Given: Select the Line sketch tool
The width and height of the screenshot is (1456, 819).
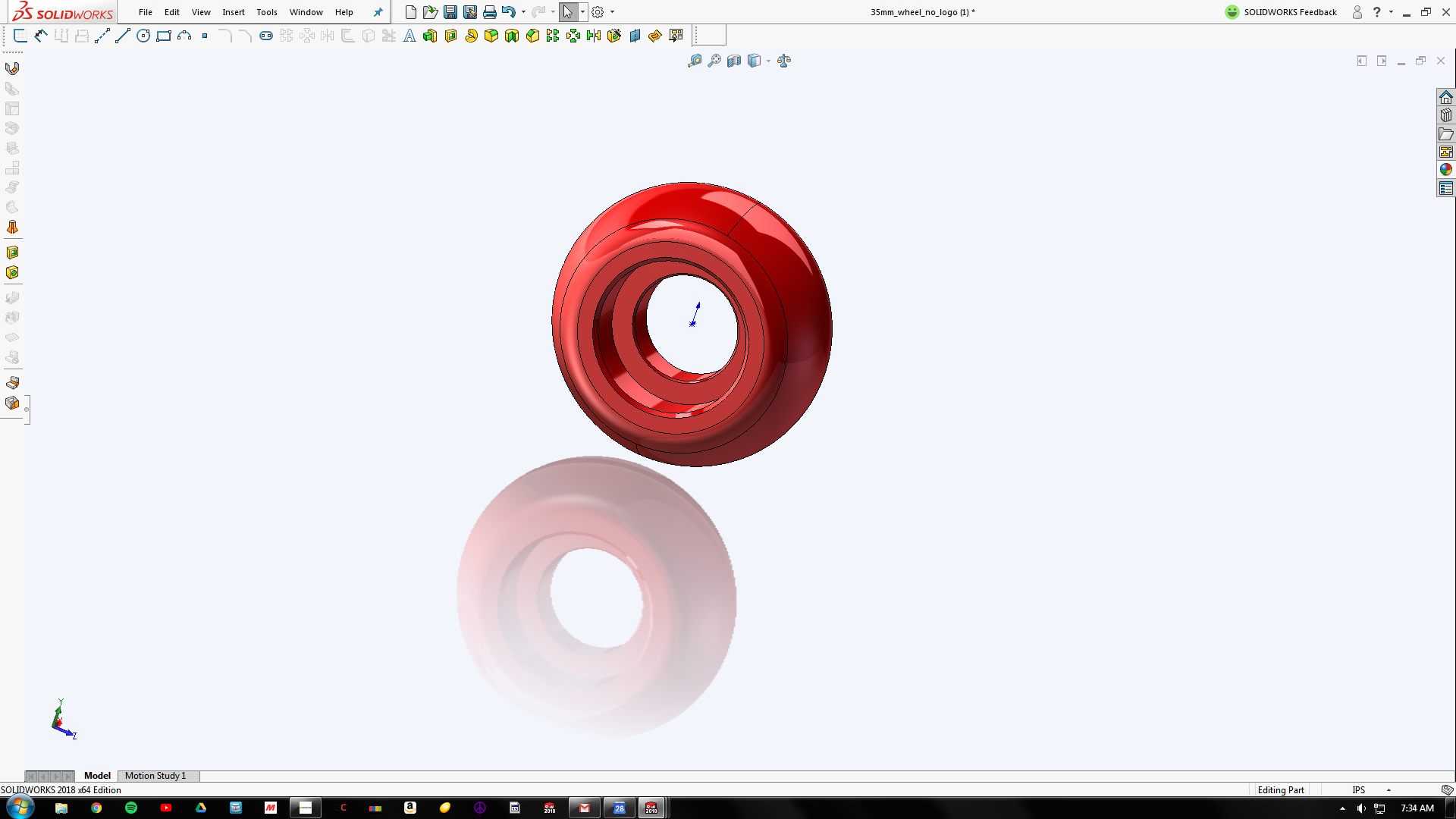Looking at the screenshot, I should (x=123, y=36).
